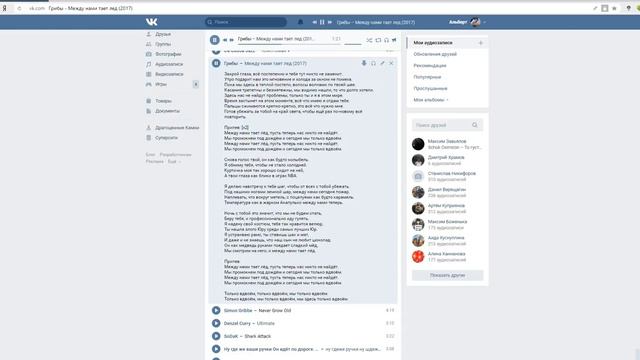Edit the Грибы track with pencil icon
640x360 pixels.
[x=382, y=63]
